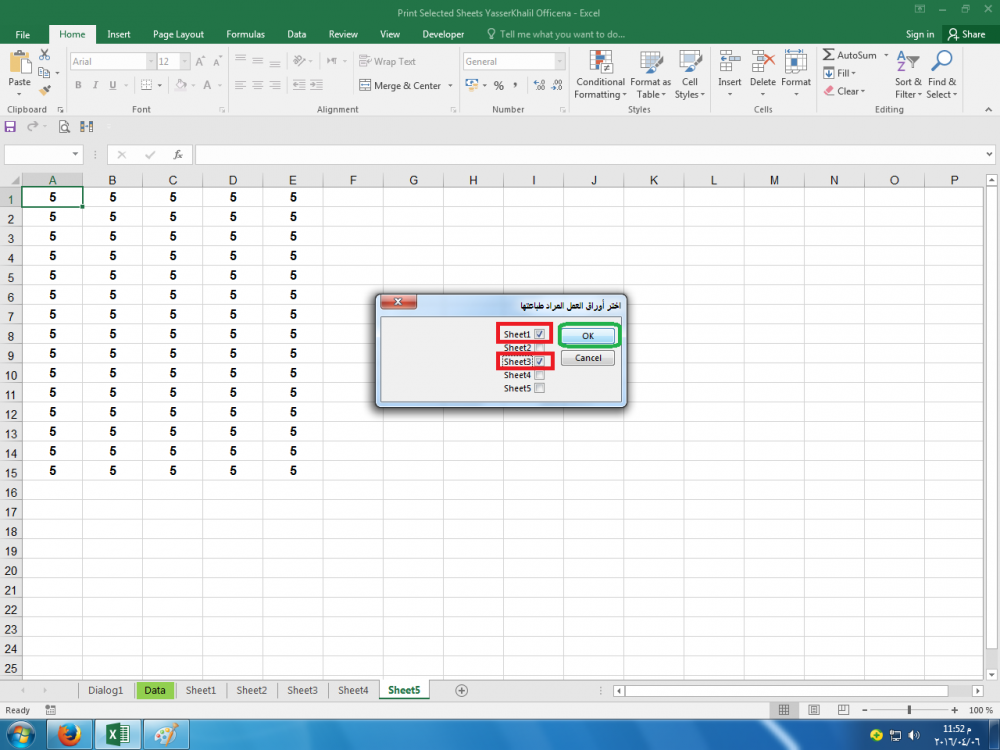The image size is (1000, 750).
Task: Click Cancel in the dialog
Action: tap(588, 358)
